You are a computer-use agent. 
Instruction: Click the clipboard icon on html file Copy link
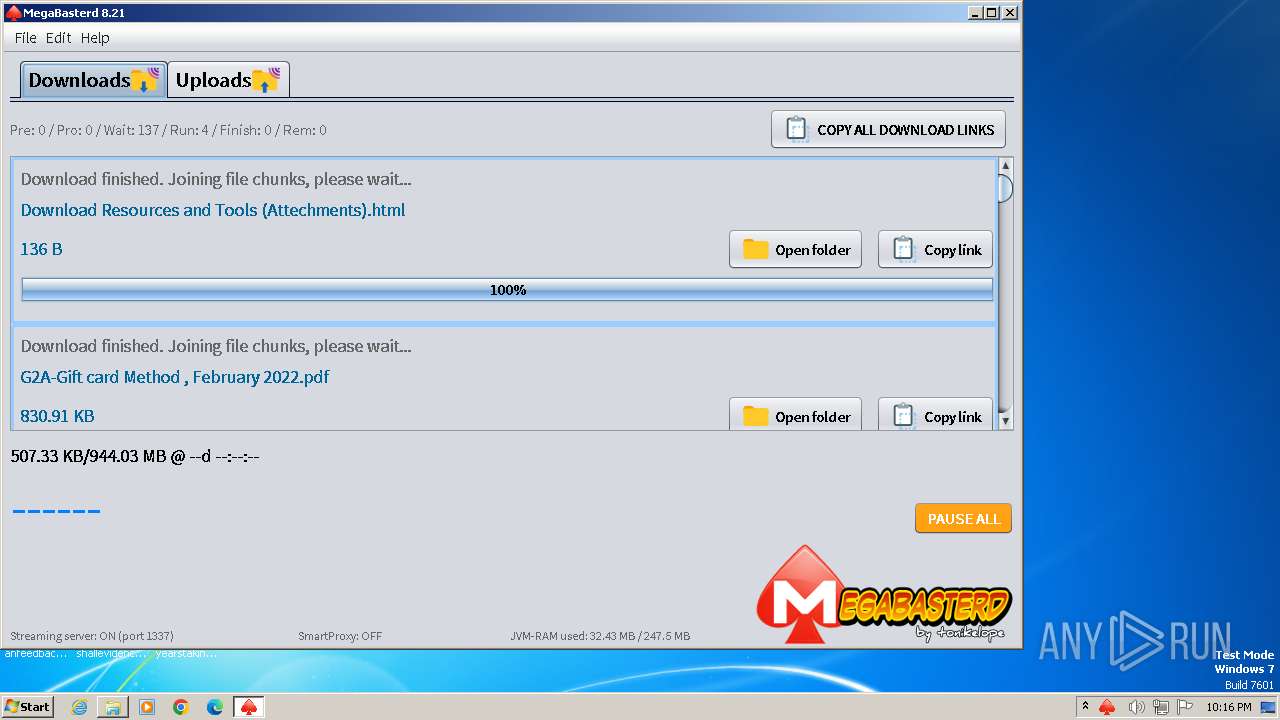pyautogui.click(x=904, y=250)
